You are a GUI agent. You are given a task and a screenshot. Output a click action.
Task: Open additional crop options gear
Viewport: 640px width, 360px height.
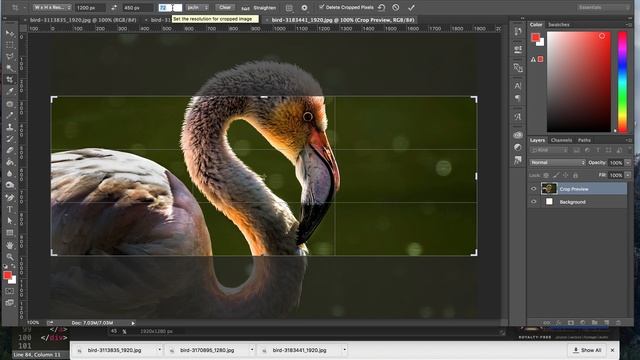click(x=304, y=7)
